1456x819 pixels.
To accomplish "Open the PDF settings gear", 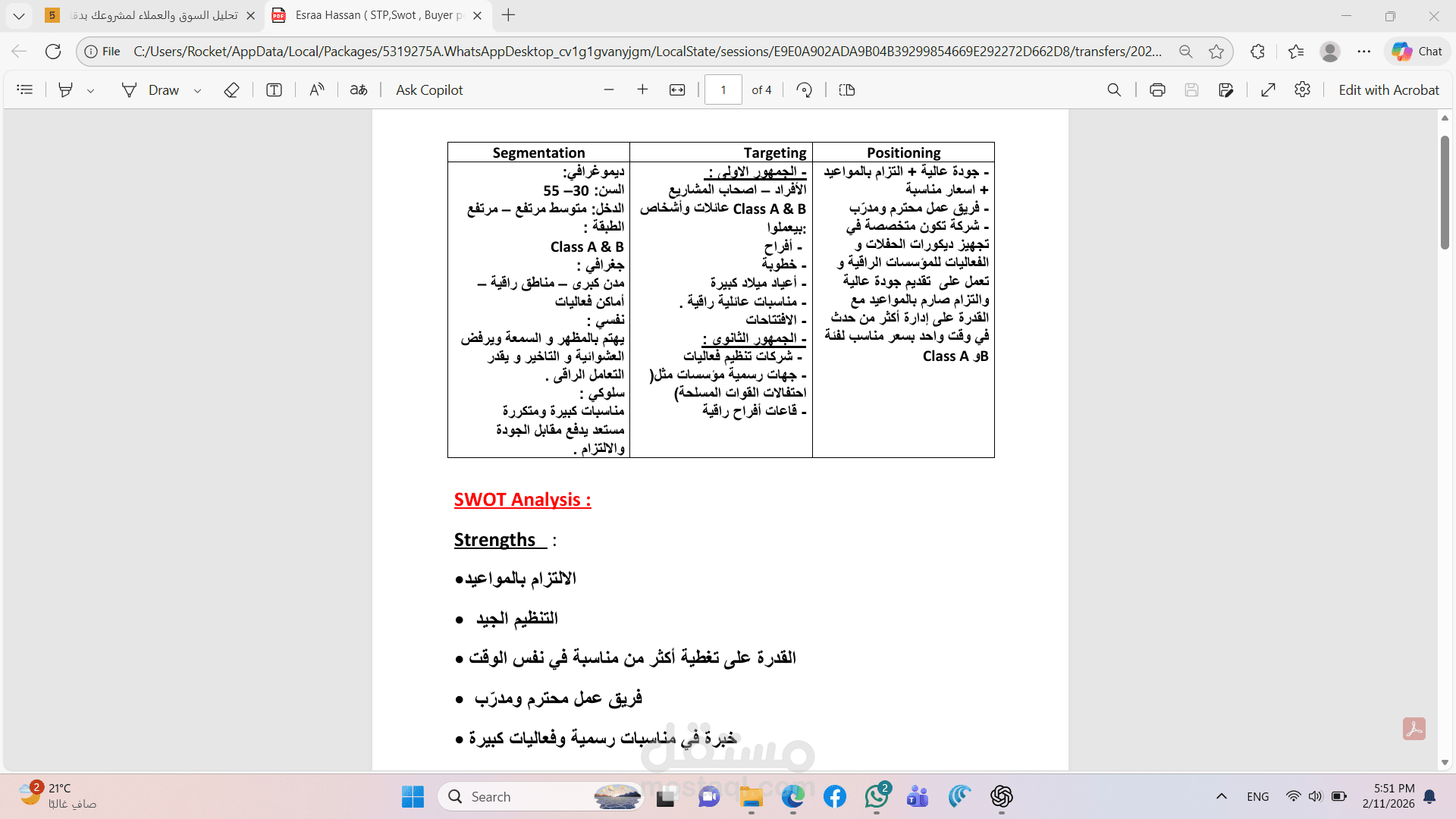I will 1302,89.
